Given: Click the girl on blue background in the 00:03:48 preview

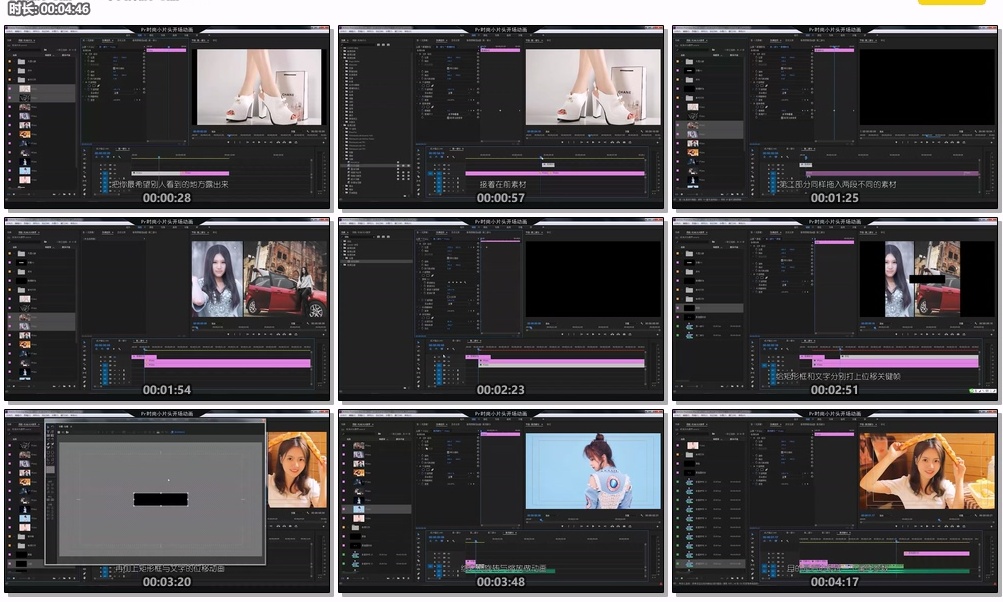Looking at the screenshot, I should pos(593,472).
